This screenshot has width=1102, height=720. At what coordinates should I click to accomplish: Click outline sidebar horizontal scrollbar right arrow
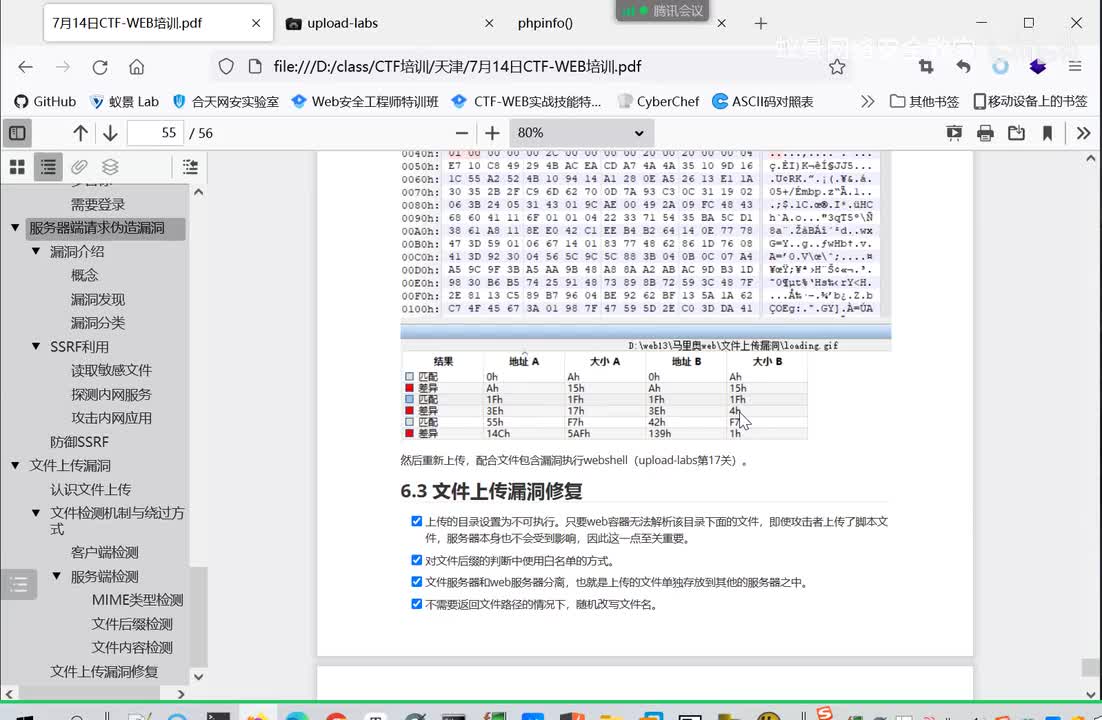(181, 694)
